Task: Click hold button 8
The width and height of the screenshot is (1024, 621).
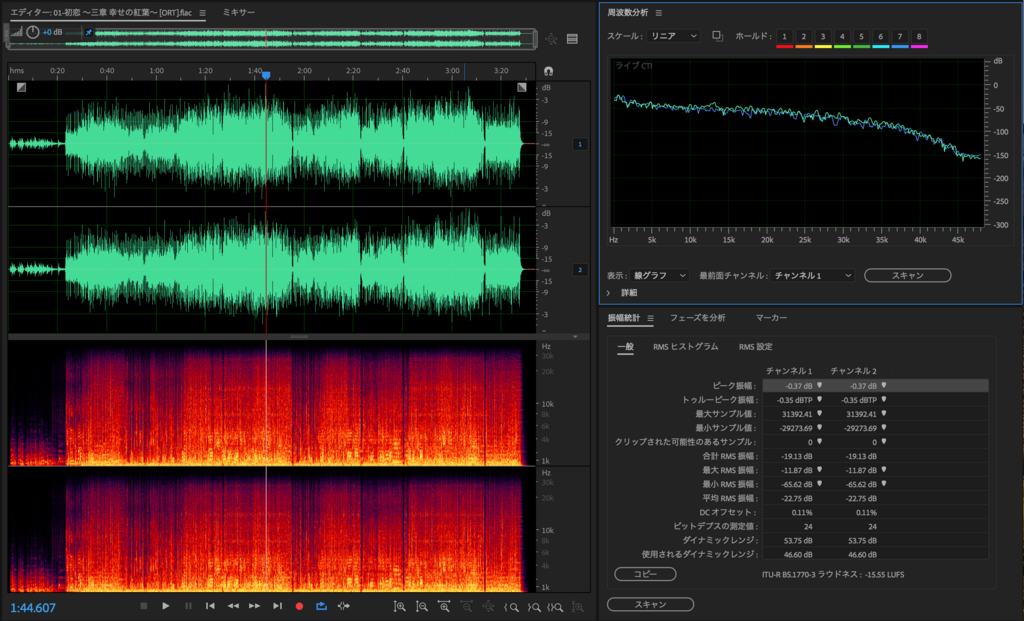Action: click(x=919, y=37)
